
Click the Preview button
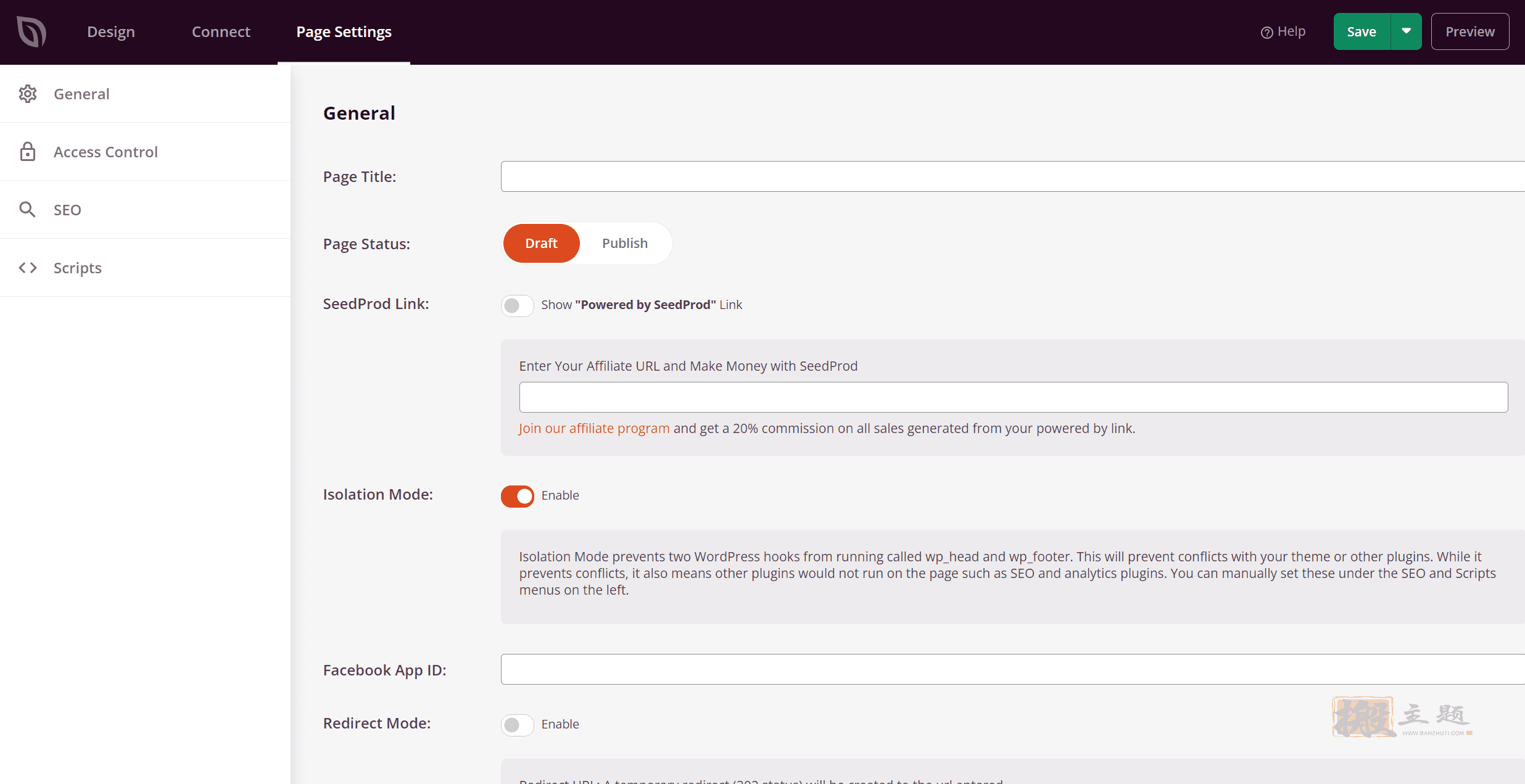(x=1470, y=31)
